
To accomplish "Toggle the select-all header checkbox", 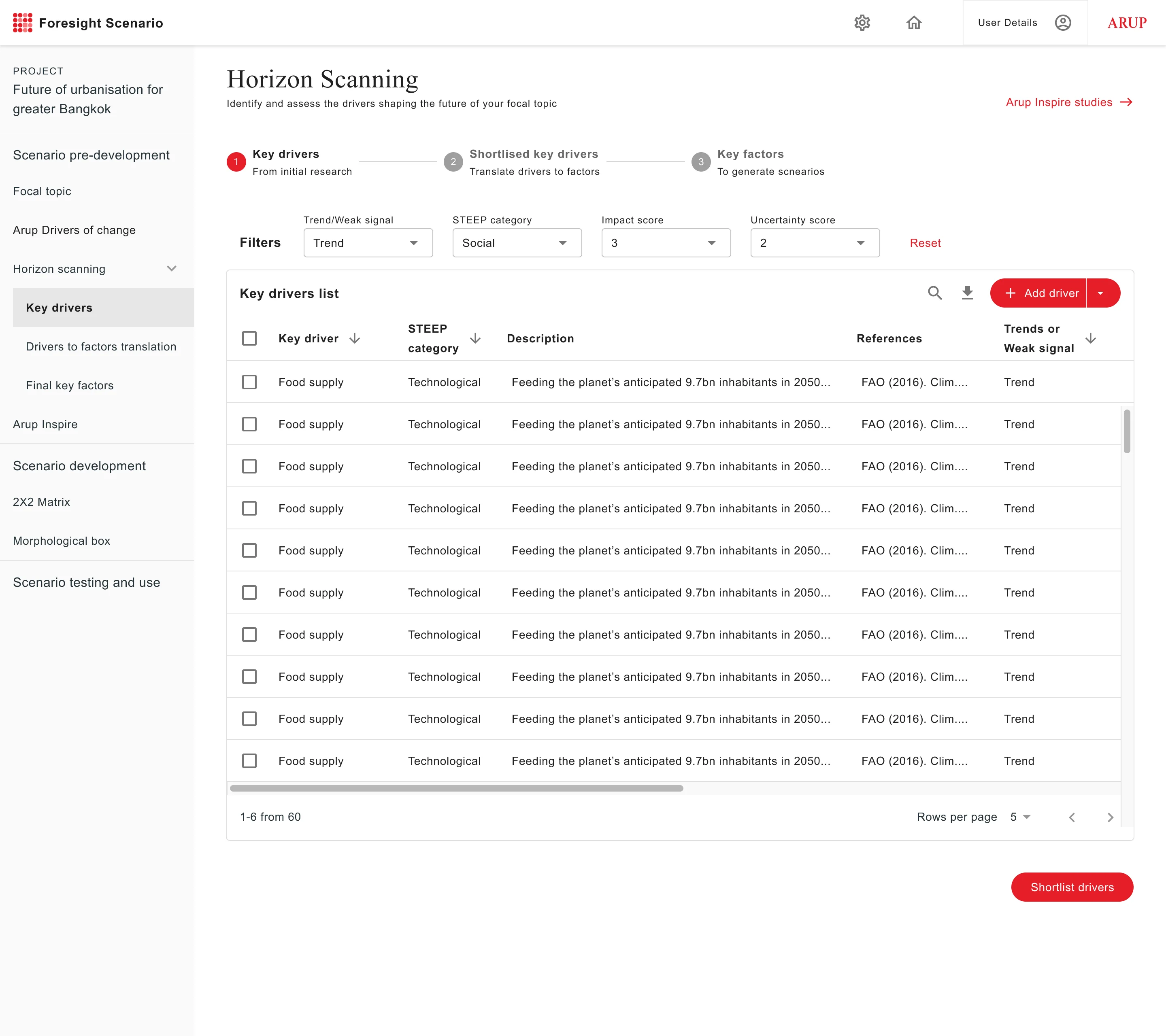I will point(249,339).
